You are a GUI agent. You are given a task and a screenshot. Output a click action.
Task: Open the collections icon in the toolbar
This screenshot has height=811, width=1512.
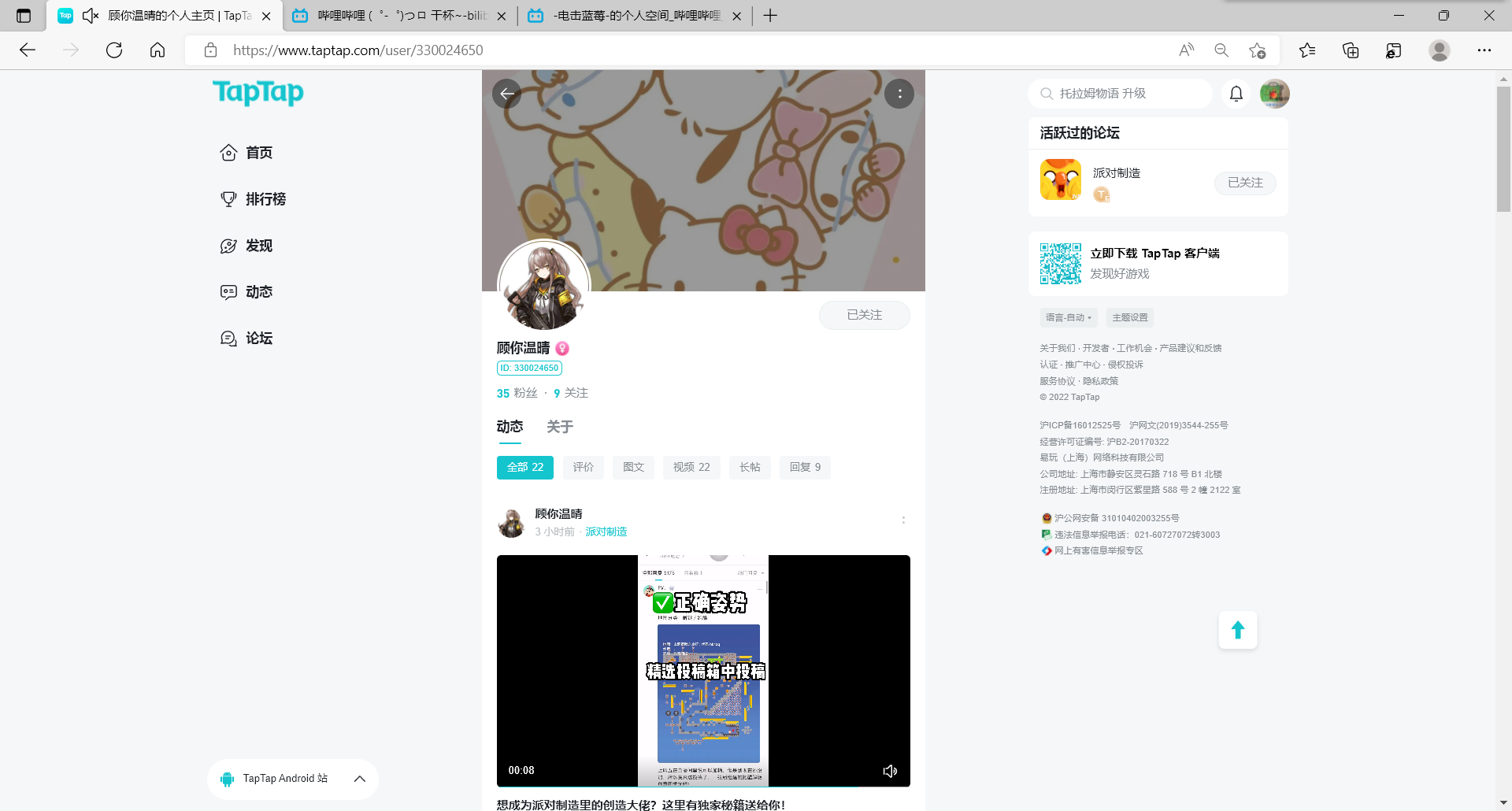coord(1351,50)
